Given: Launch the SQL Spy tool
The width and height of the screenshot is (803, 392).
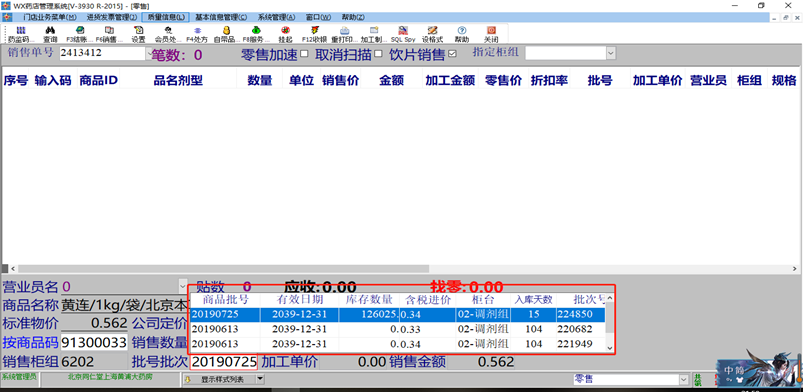Looking at the screenshot, I should (403, 34).
